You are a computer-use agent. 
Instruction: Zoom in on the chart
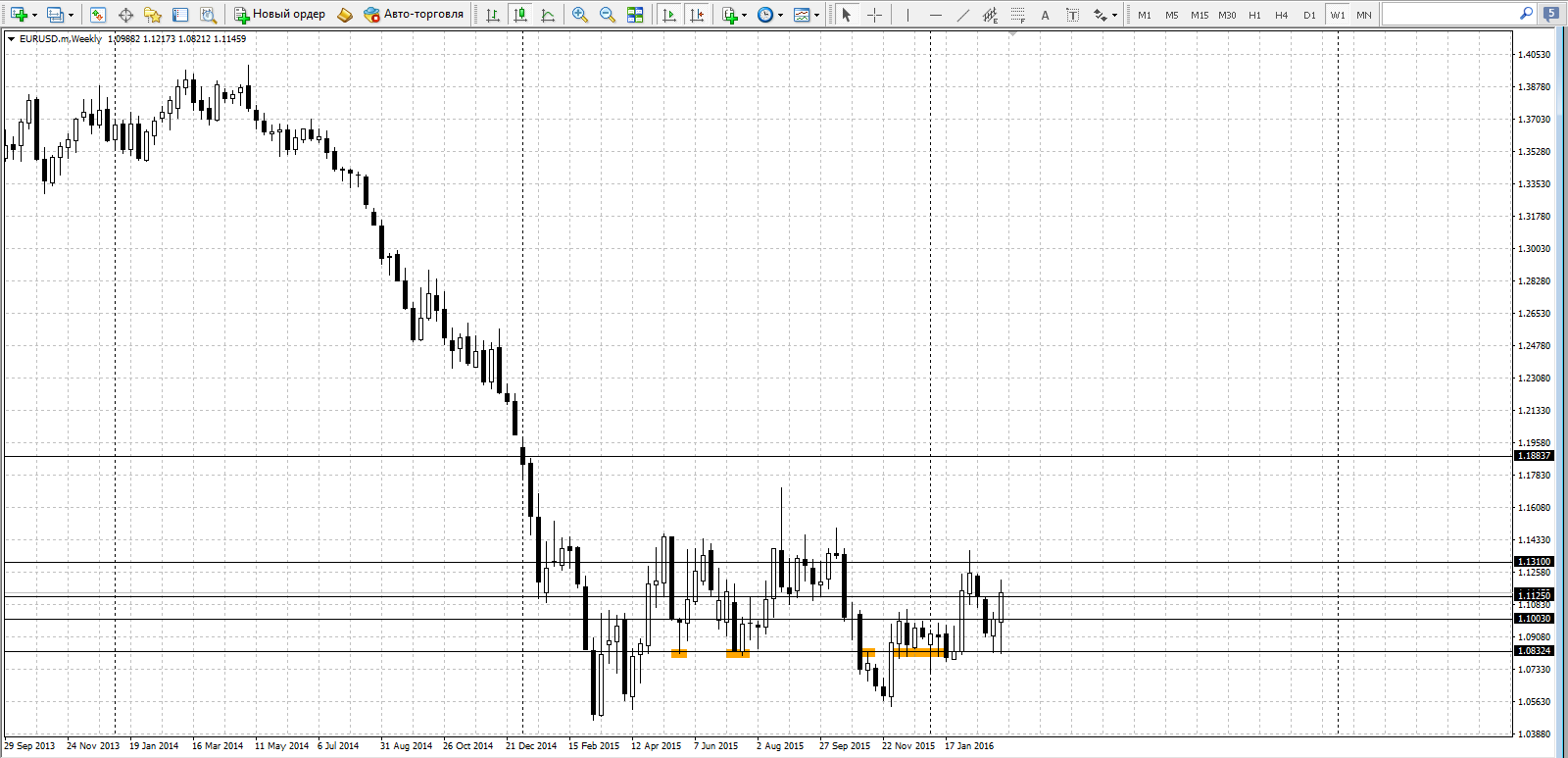(580, 15)
